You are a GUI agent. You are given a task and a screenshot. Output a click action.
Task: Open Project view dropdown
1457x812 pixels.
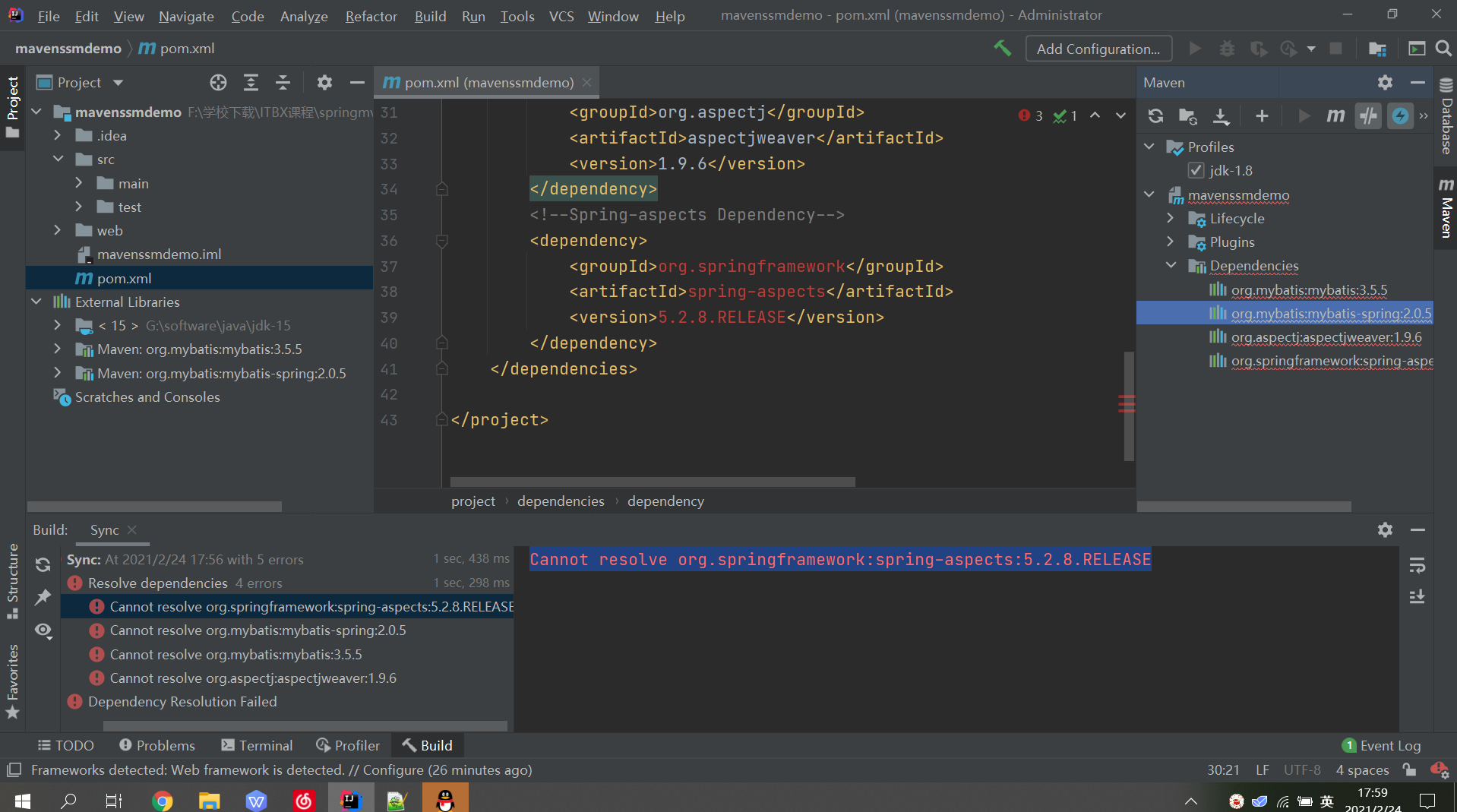coord(118,82)
